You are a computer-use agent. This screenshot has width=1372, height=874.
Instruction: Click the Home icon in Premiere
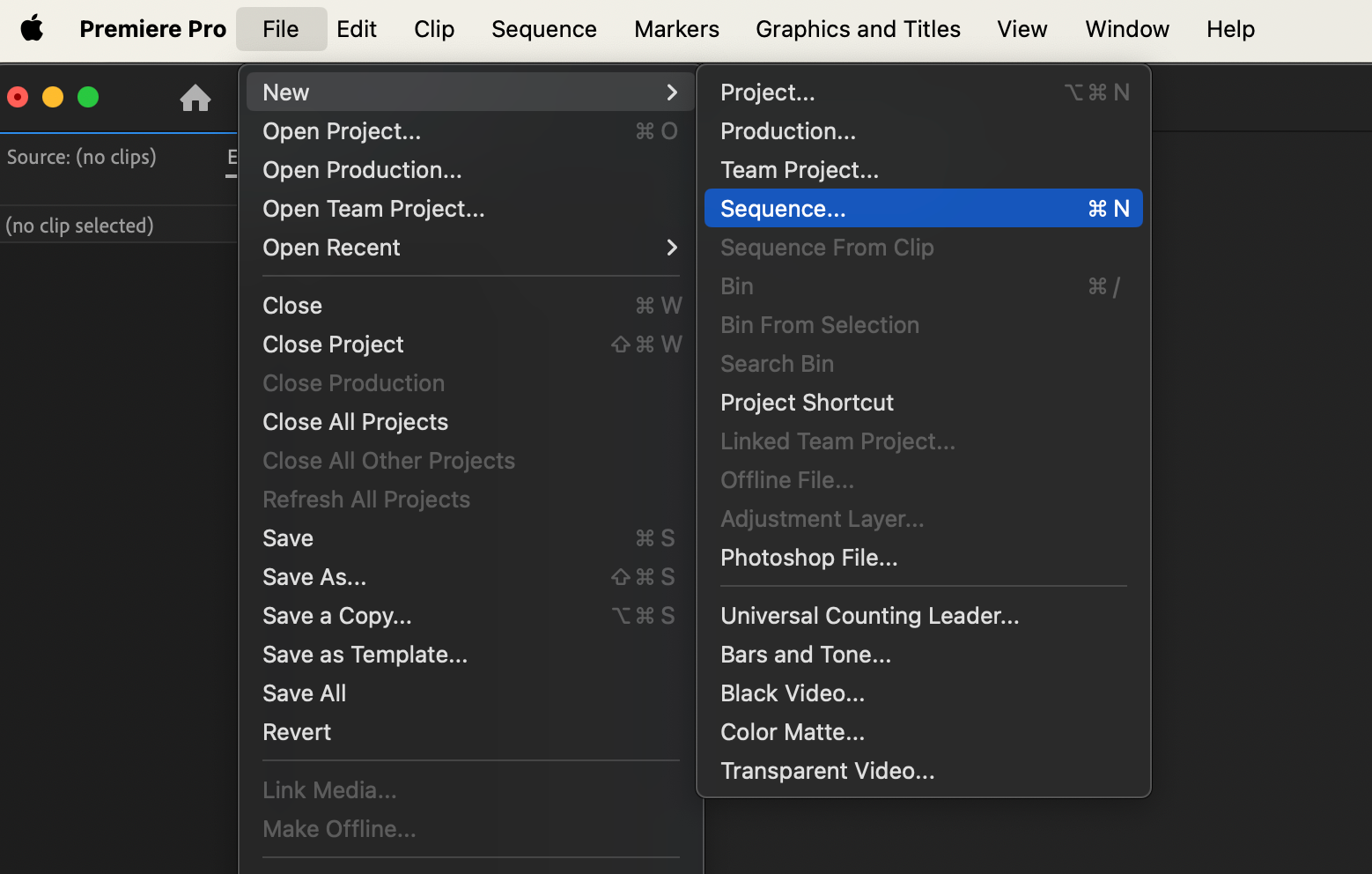pyautogui.click(x=195, y=97)
